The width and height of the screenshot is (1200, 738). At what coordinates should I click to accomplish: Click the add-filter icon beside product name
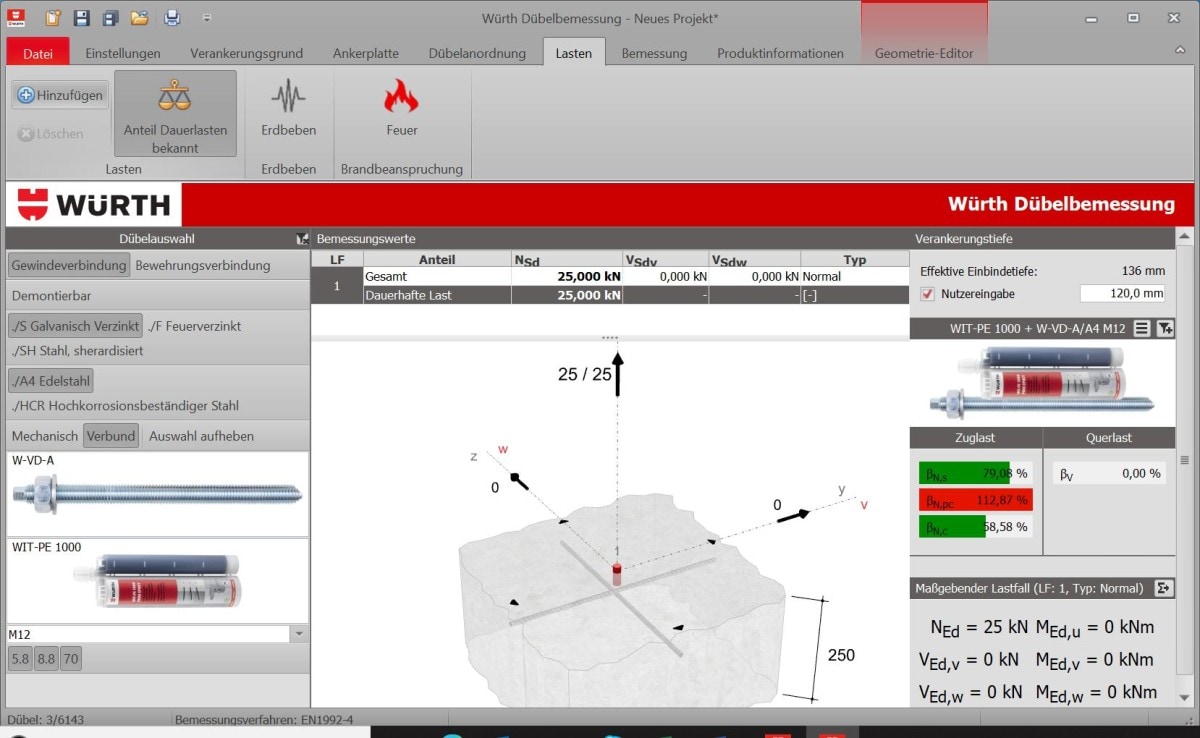coord(1165,328)
